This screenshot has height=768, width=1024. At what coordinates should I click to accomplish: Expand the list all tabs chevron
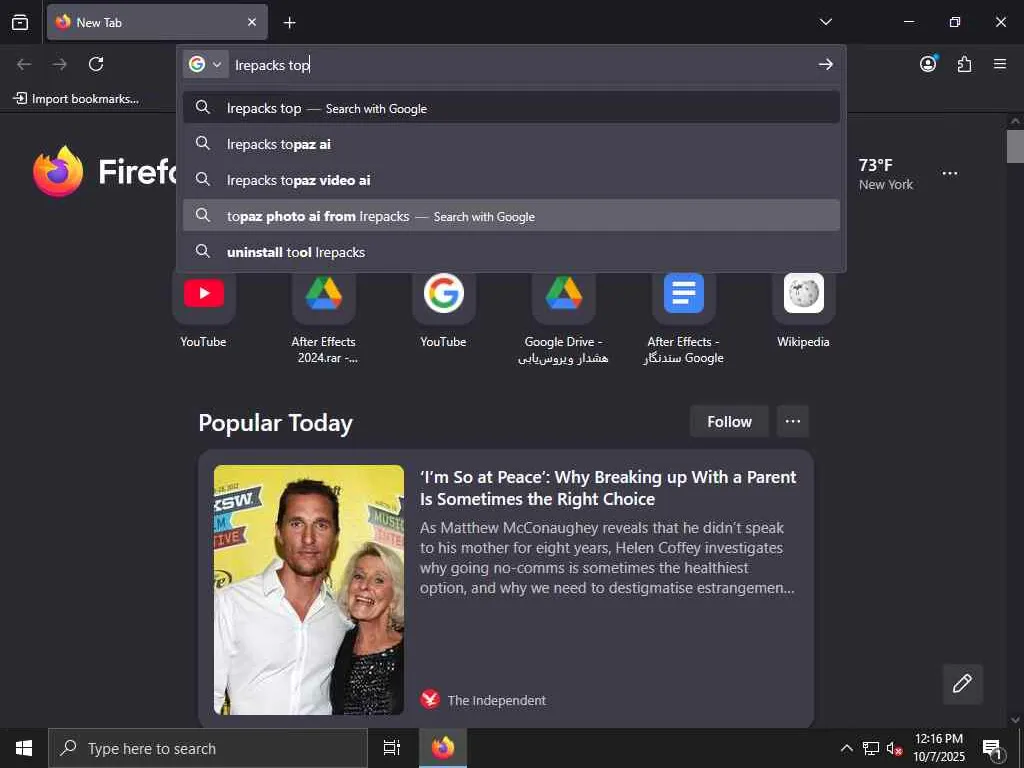825,22
